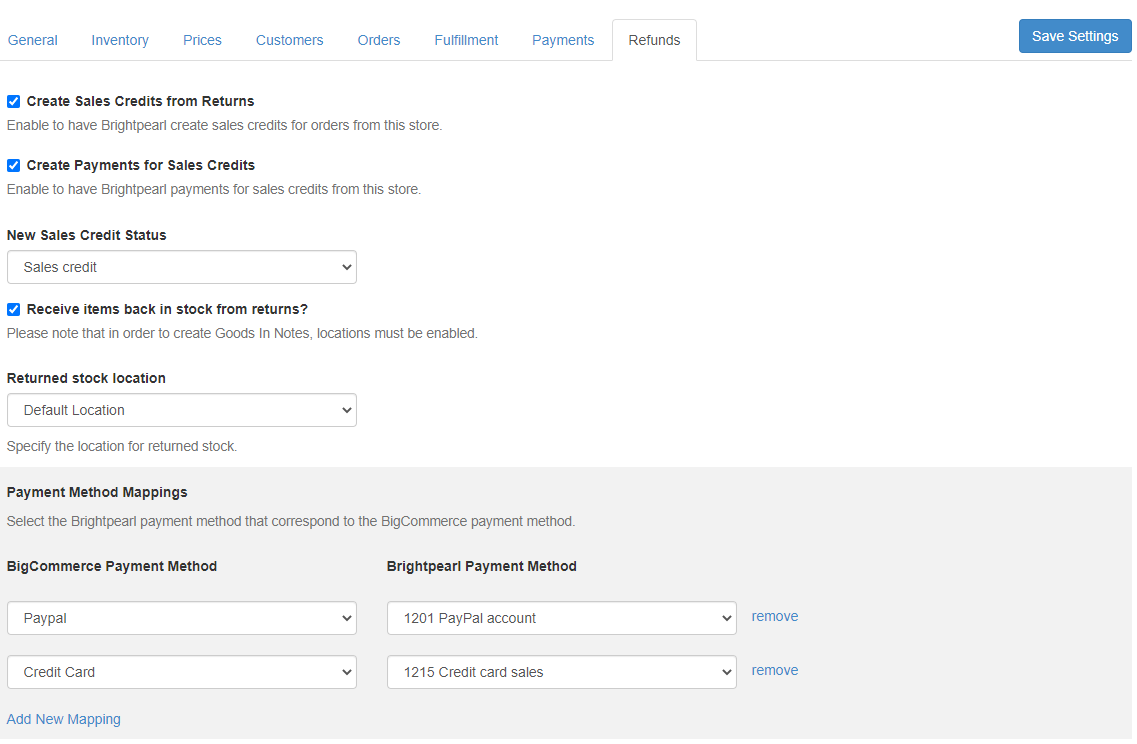Open the Fulfillment settings tab

click(466, 40)
